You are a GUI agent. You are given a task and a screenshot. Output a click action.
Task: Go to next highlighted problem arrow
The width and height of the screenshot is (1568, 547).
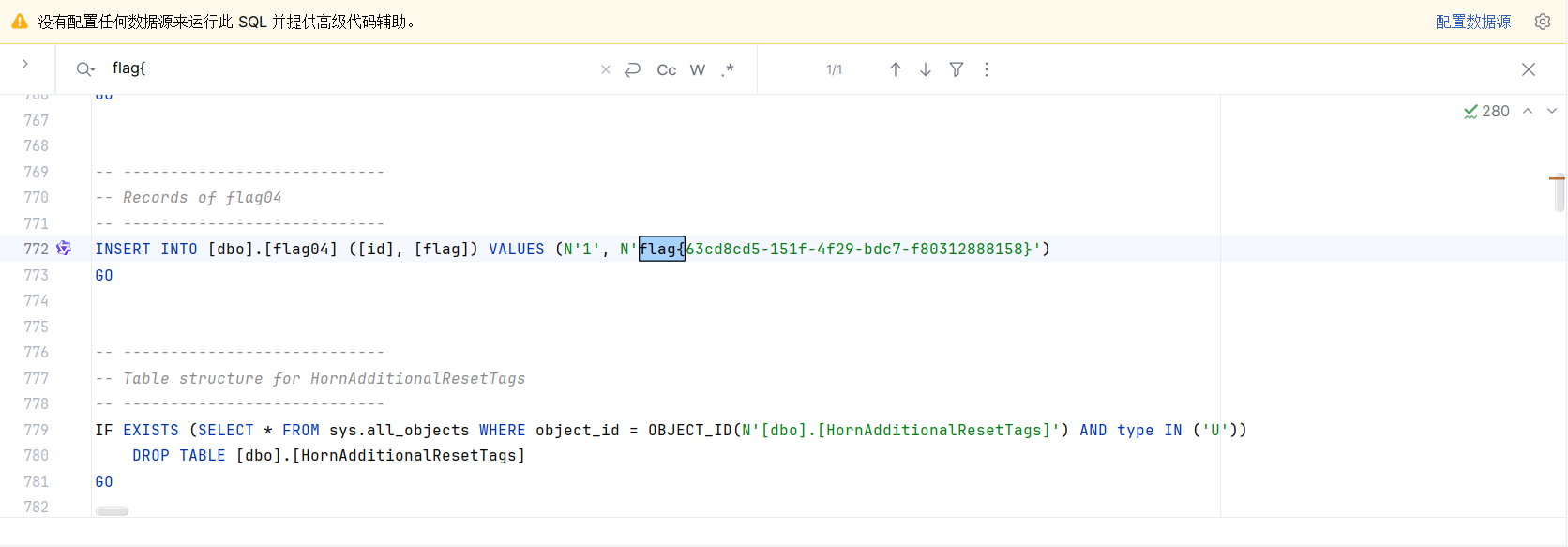[1551, 111]
